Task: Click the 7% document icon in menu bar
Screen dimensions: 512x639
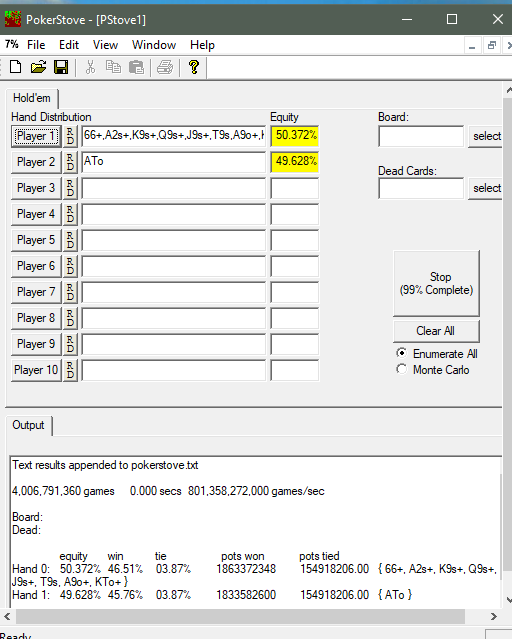Action: point(11,44)
